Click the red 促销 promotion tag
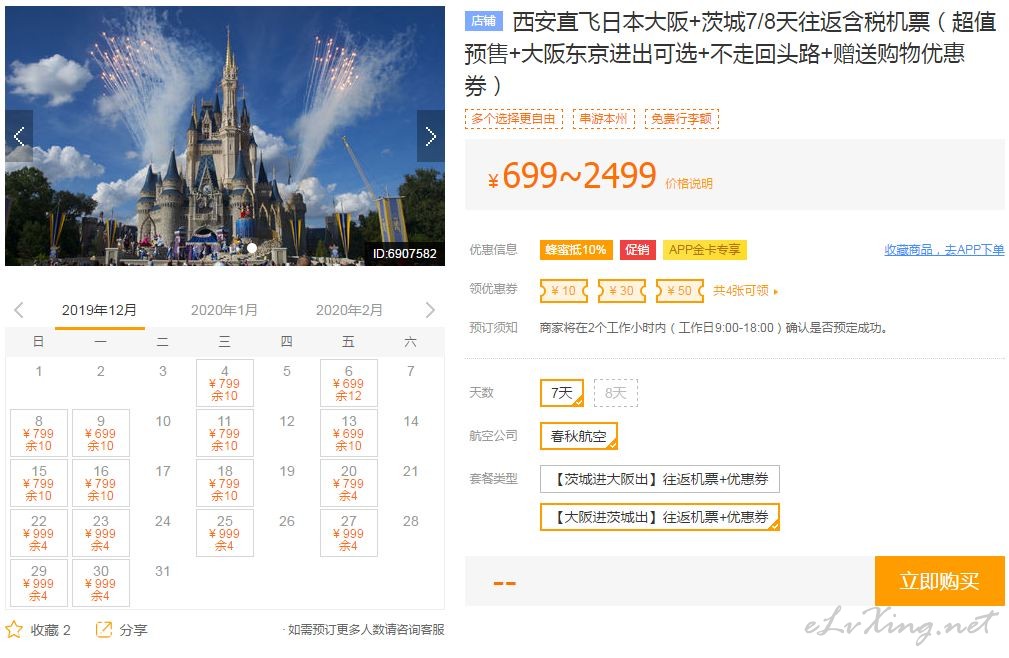The height and width of the screenshot is (658, 1009). coord(637,250)
